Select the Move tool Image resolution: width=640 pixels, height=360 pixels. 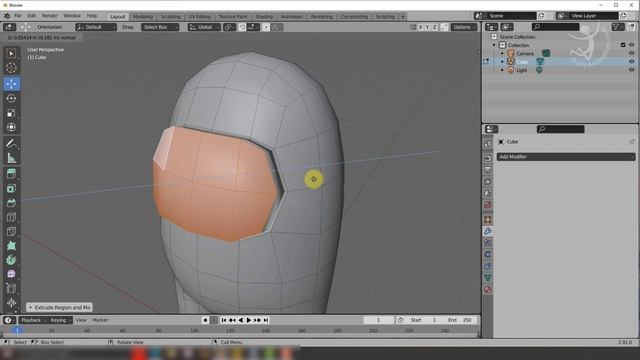pyautogui.click(x=11, y=84)
